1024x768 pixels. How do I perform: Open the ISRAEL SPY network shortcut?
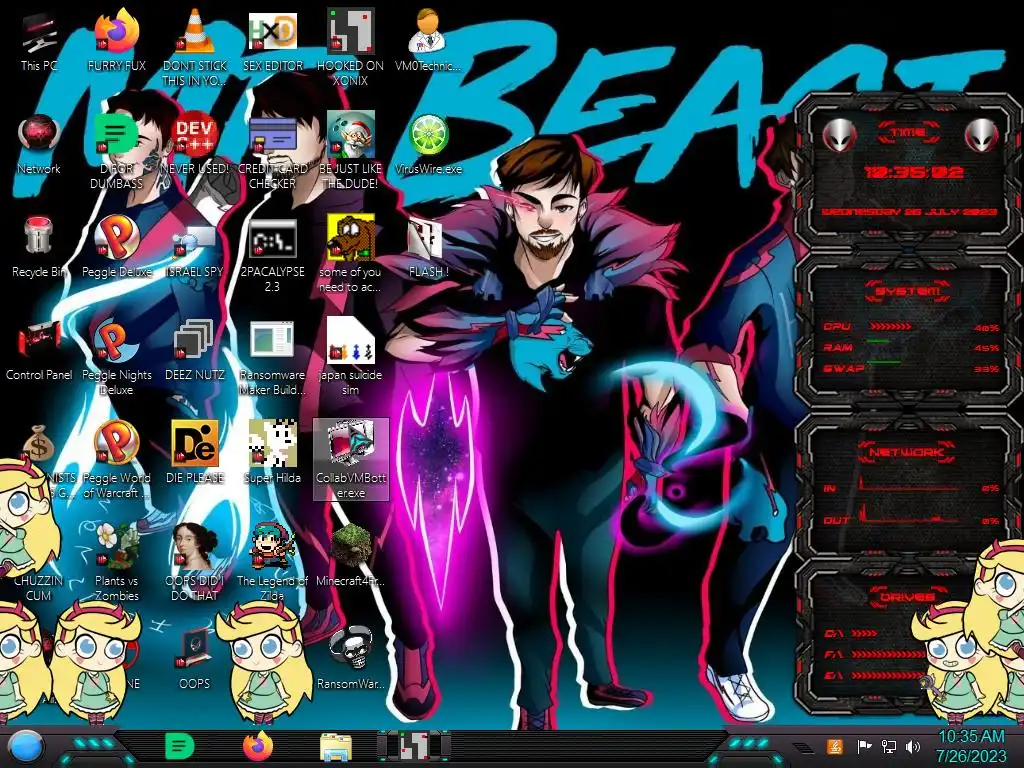195,248
